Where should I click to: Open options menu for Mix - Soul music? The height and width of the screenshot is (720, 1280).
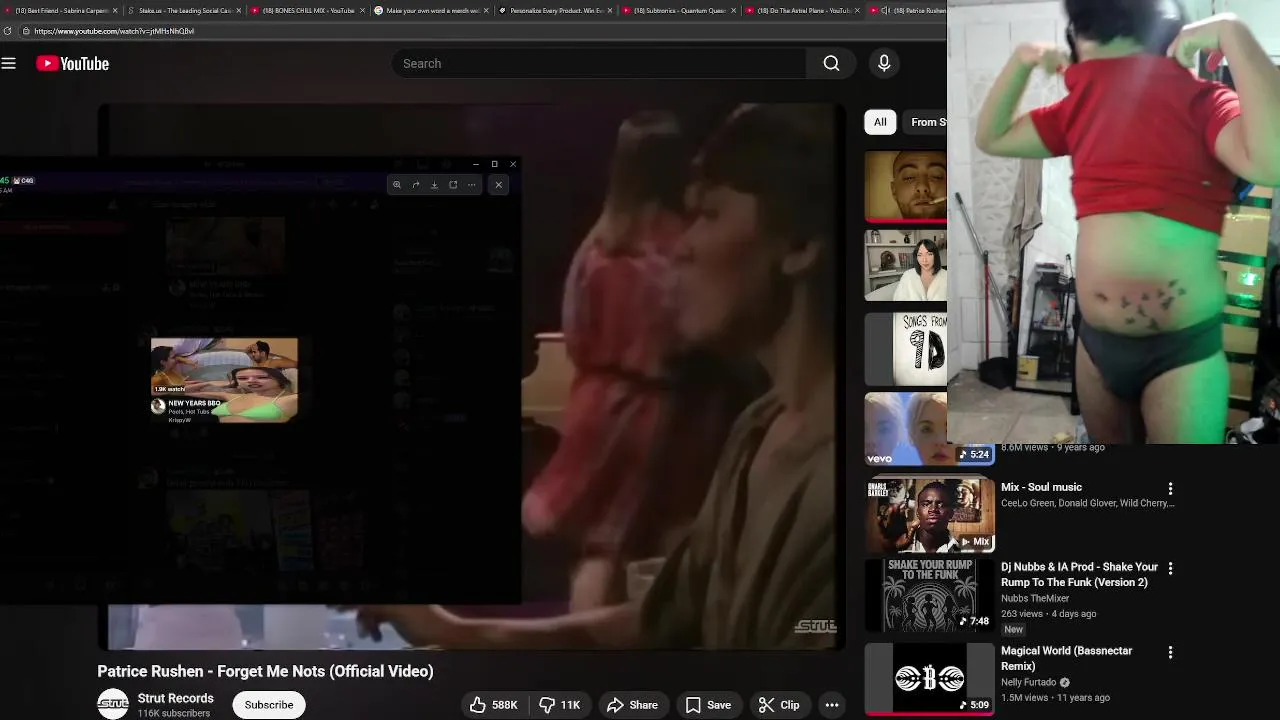[1170, 489]
